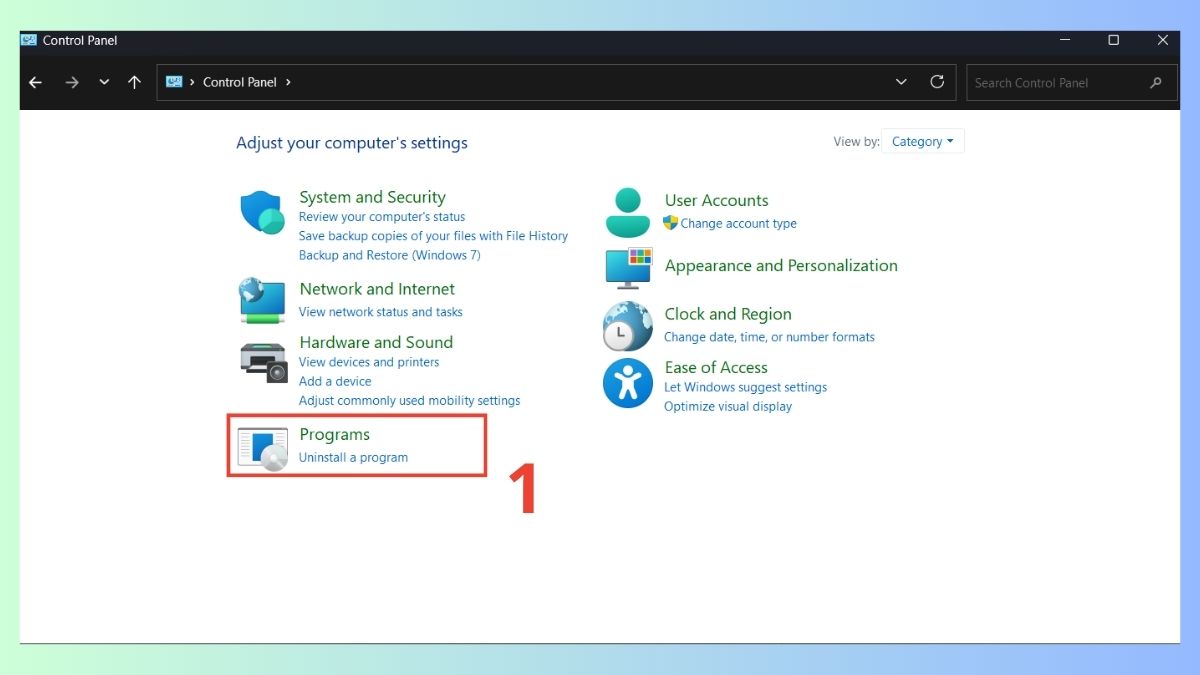Open Hardware and Sound heading
Viewport: 1200px width, 675px height.
click(376, 342)
